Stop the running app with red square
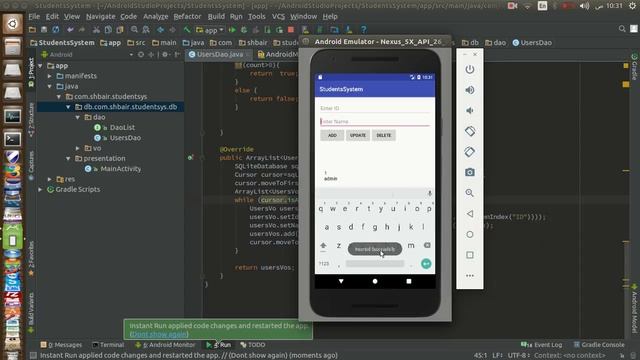This screenshot has height=360, width=640. click(x=291, y=30)
